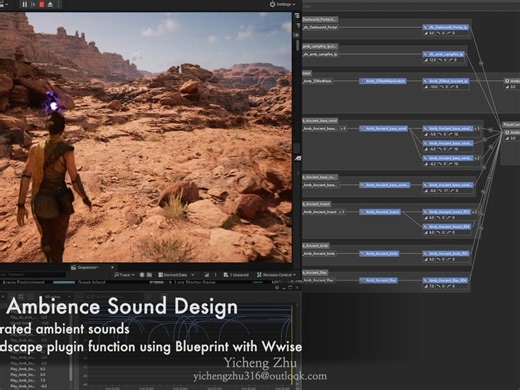Viewport: 520px width, 390px height.
Task: Close the Sequencer tab
Action: 112,267
